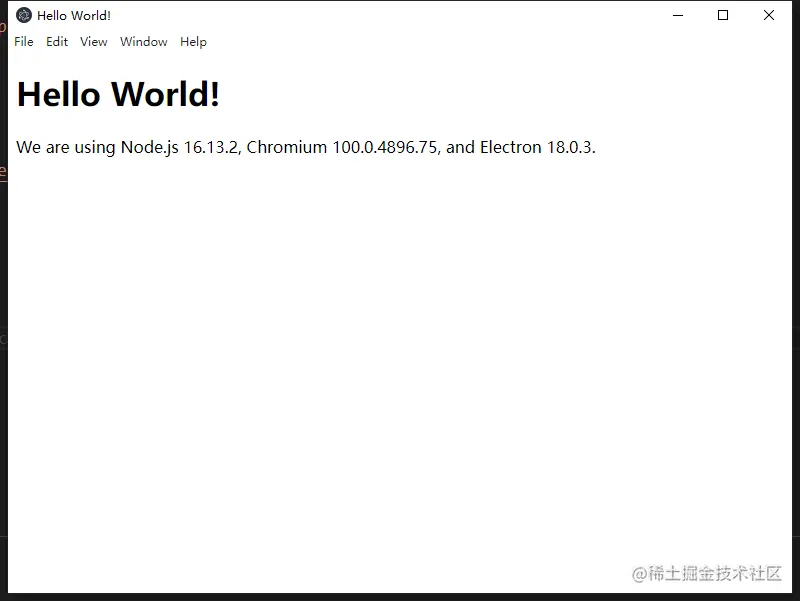The height and width of the screenshot is (601, 800).
Task: Click the 'Hello World!' window title text
Action: tap(74, 16)
